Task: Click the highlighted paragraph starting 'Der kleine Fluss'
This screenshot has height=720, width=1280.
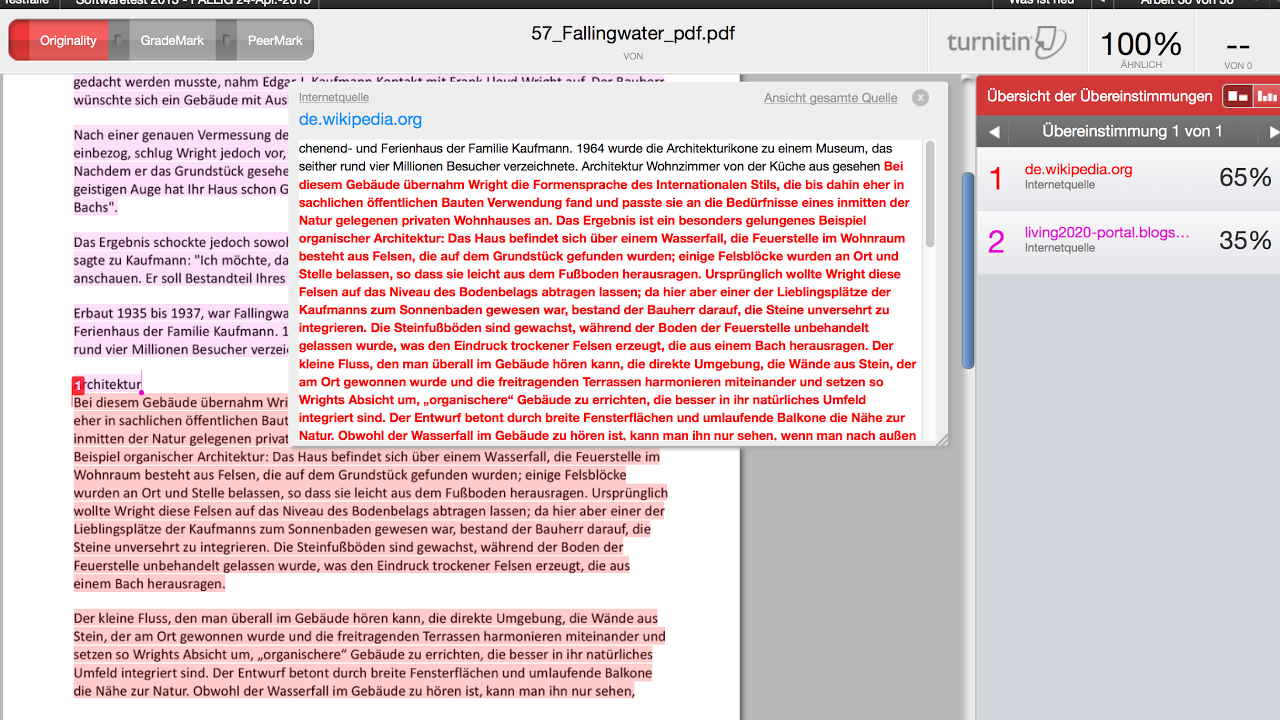Action: 369,654
